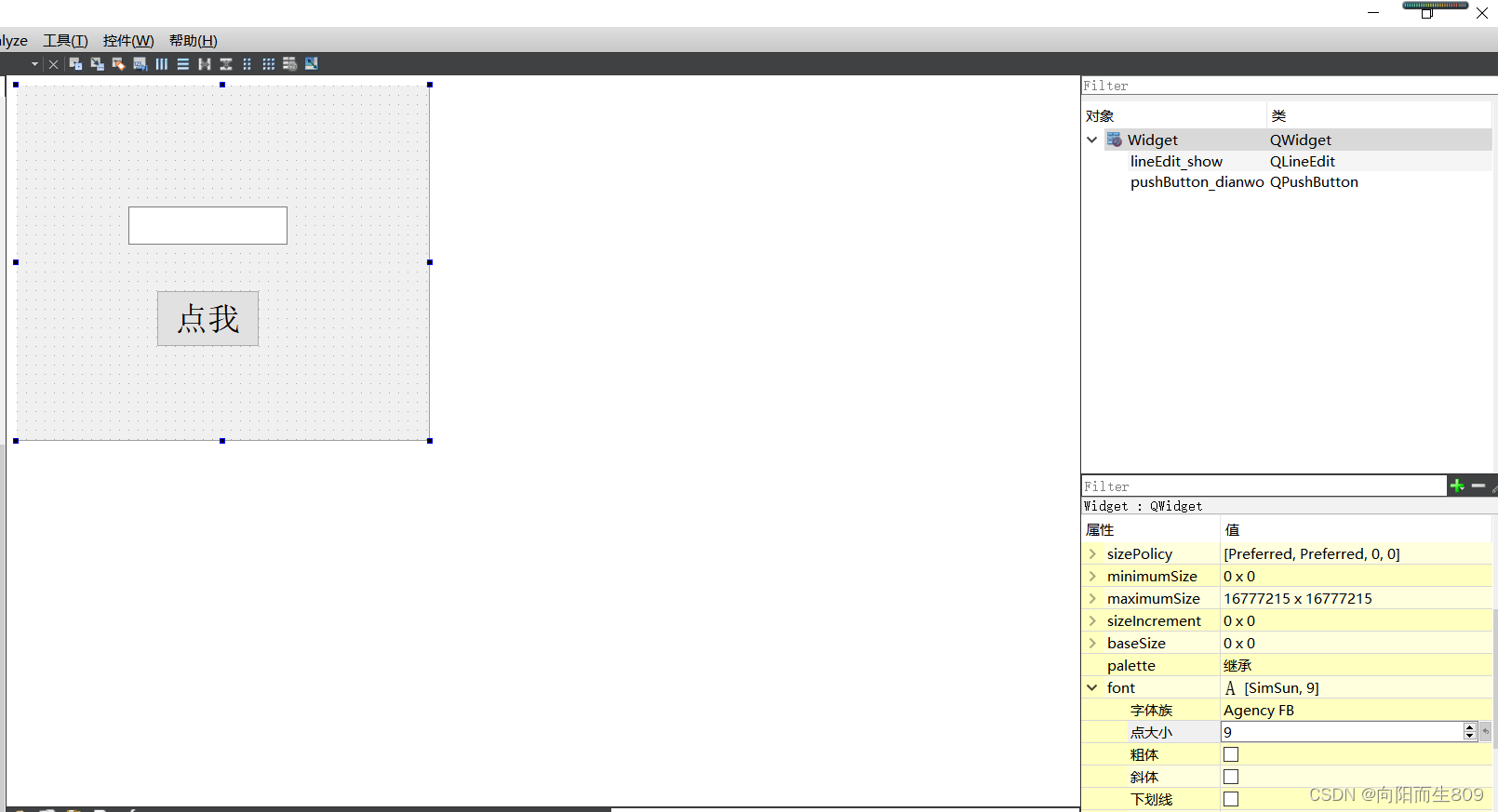The width and height of the screenshot is (1498, 812).
Task: Decrease point size with down stepper arrow
Action: coord(1470,737)
